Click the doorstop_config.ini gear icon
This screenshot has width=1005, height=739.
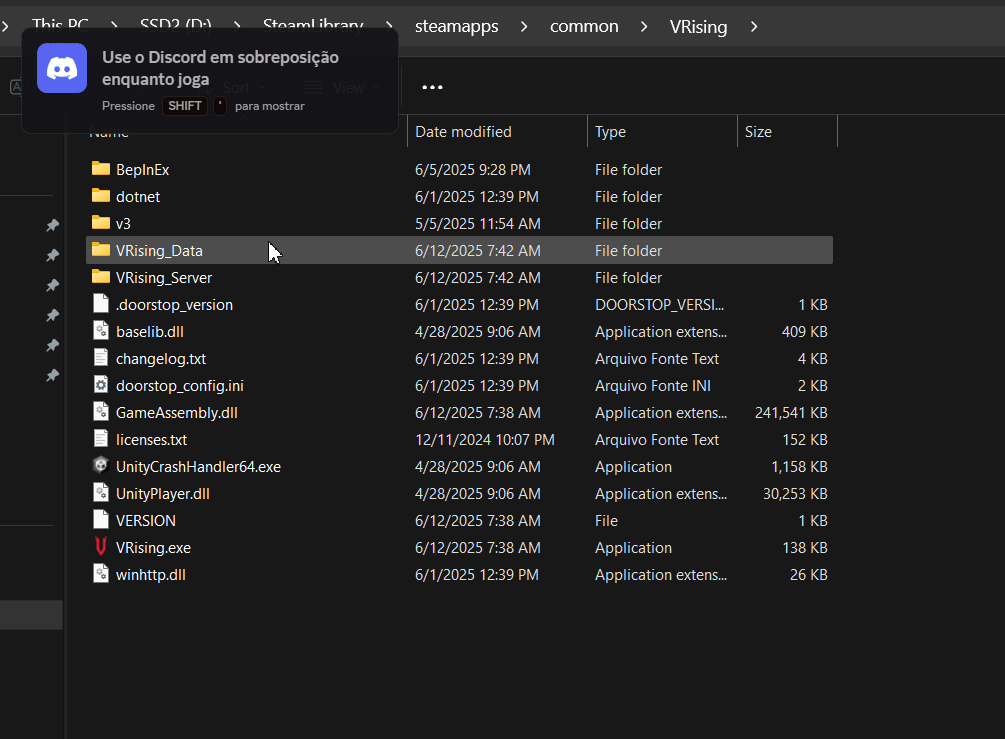point(101,385)
